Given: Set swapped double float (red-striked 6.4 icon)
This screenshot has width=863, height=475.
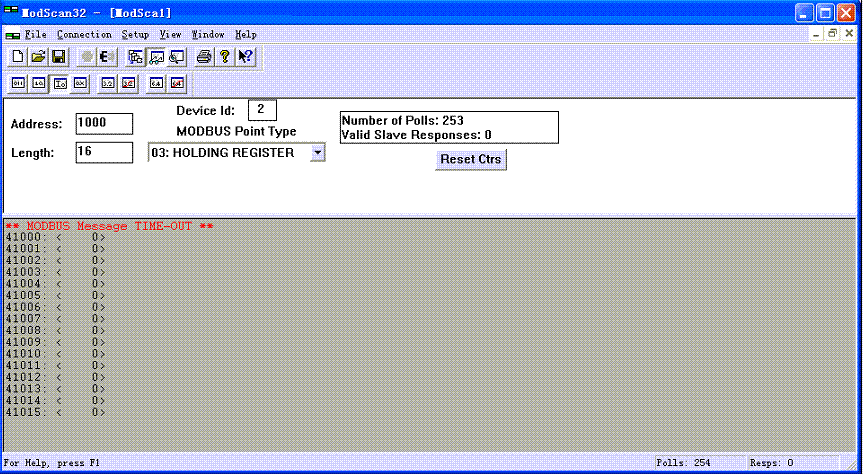Looking at the screenshot, I should [x=177, y=84].
